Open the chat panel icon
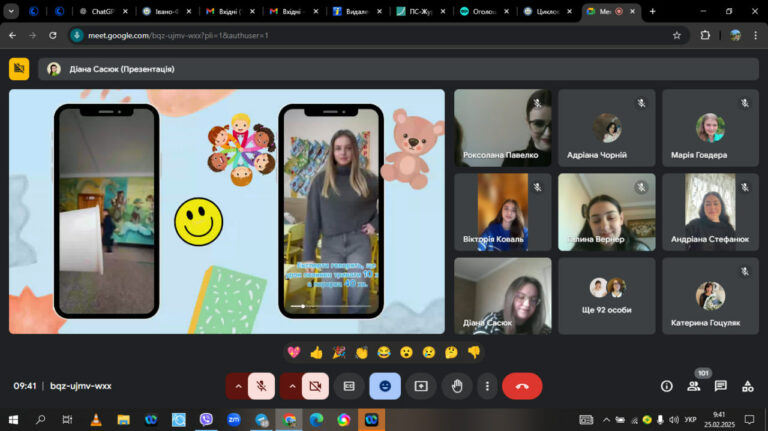Screen dimensions: 768x431 720,386
